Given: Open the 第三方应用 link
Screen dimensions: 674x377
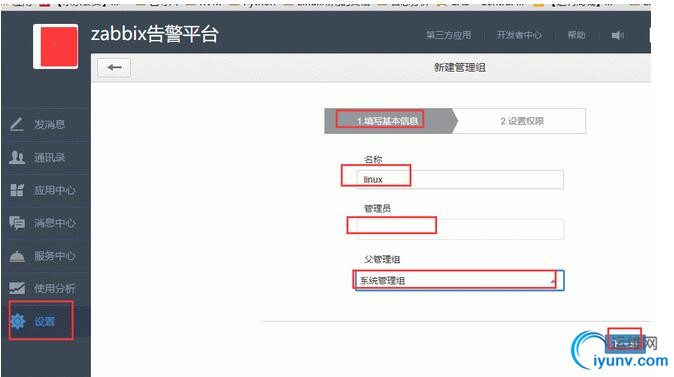Looking at the screenshot, I should [x=448, y=35].
